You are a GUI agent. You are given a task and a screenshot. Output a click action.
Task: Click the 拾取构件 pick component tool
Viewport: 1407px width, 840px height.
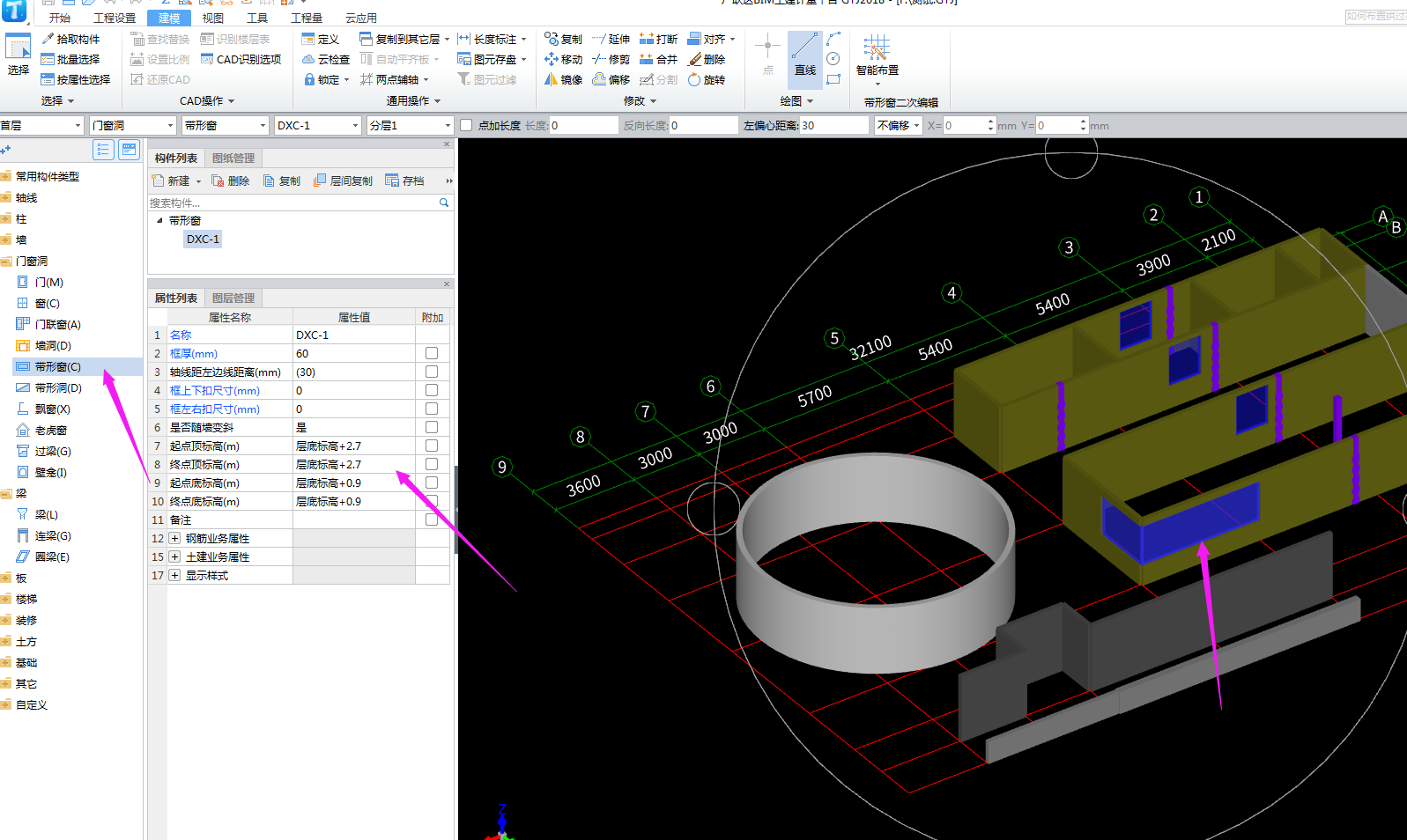(70, 39)
